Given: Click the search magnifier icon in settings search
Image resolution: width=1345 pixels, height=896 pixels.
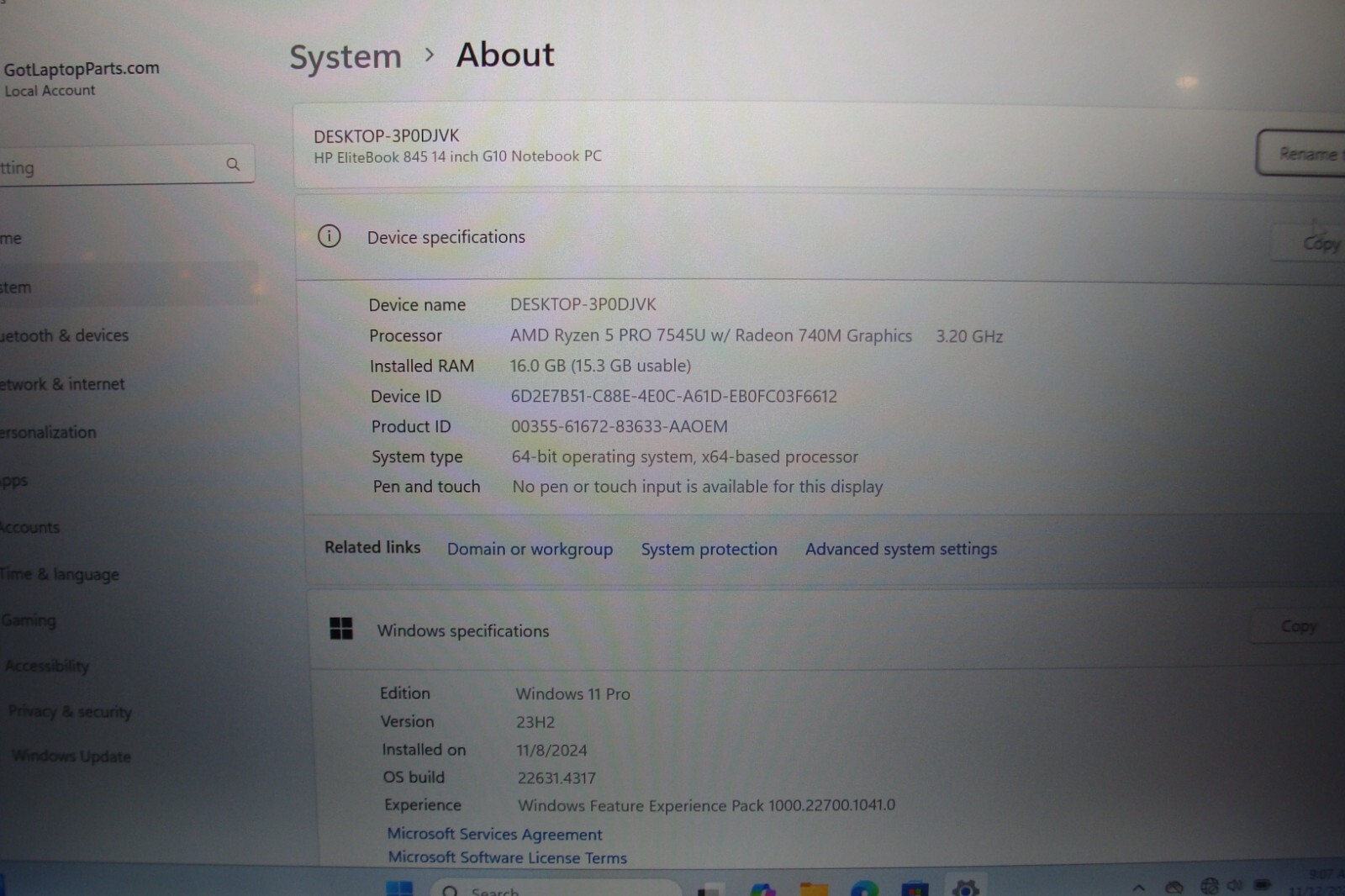Looking at the screenshot, I should [233, 165].
